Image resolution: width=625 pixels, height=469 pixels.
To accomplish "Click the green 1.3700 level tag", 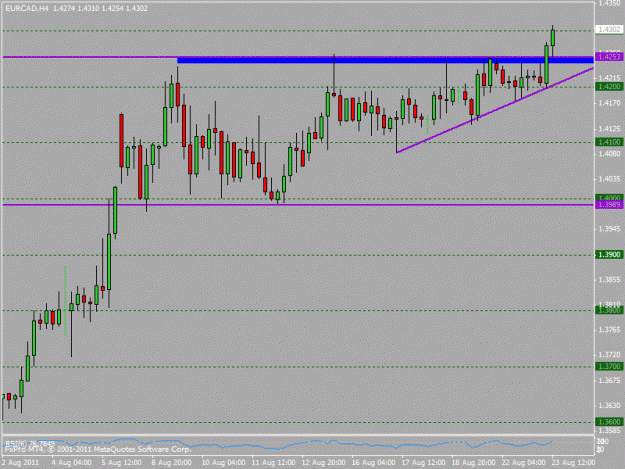I will pyautogui.click(x=609, y=366).
